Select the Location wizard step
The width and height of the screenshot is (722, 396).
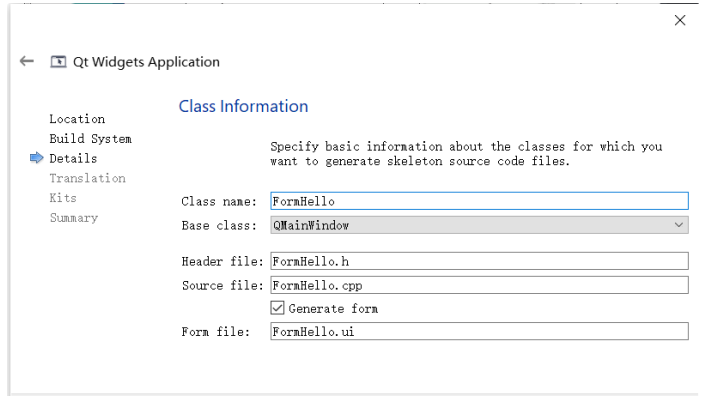77,119
